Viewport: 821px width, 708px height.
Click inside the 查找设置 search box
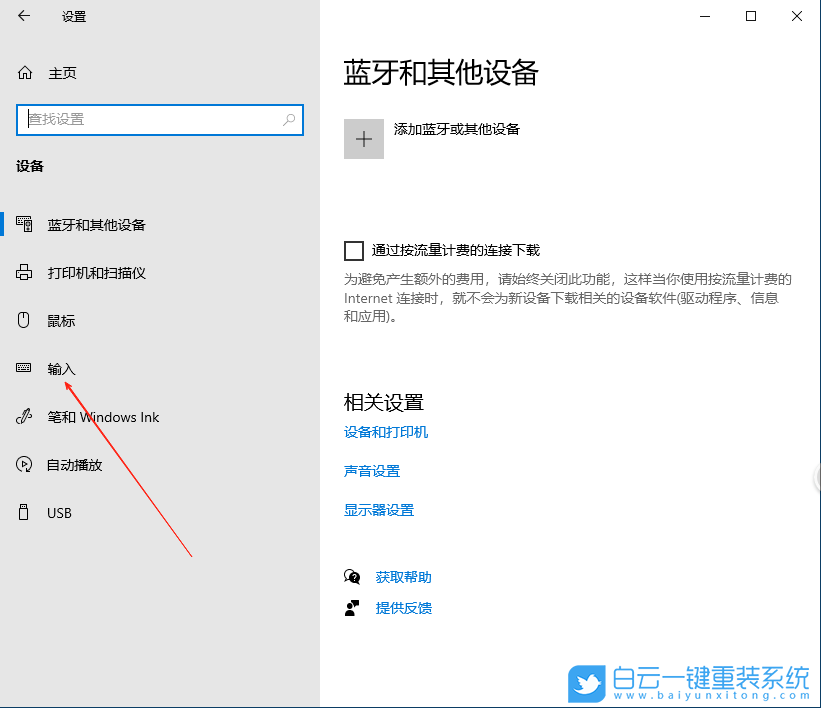[160, 119]
